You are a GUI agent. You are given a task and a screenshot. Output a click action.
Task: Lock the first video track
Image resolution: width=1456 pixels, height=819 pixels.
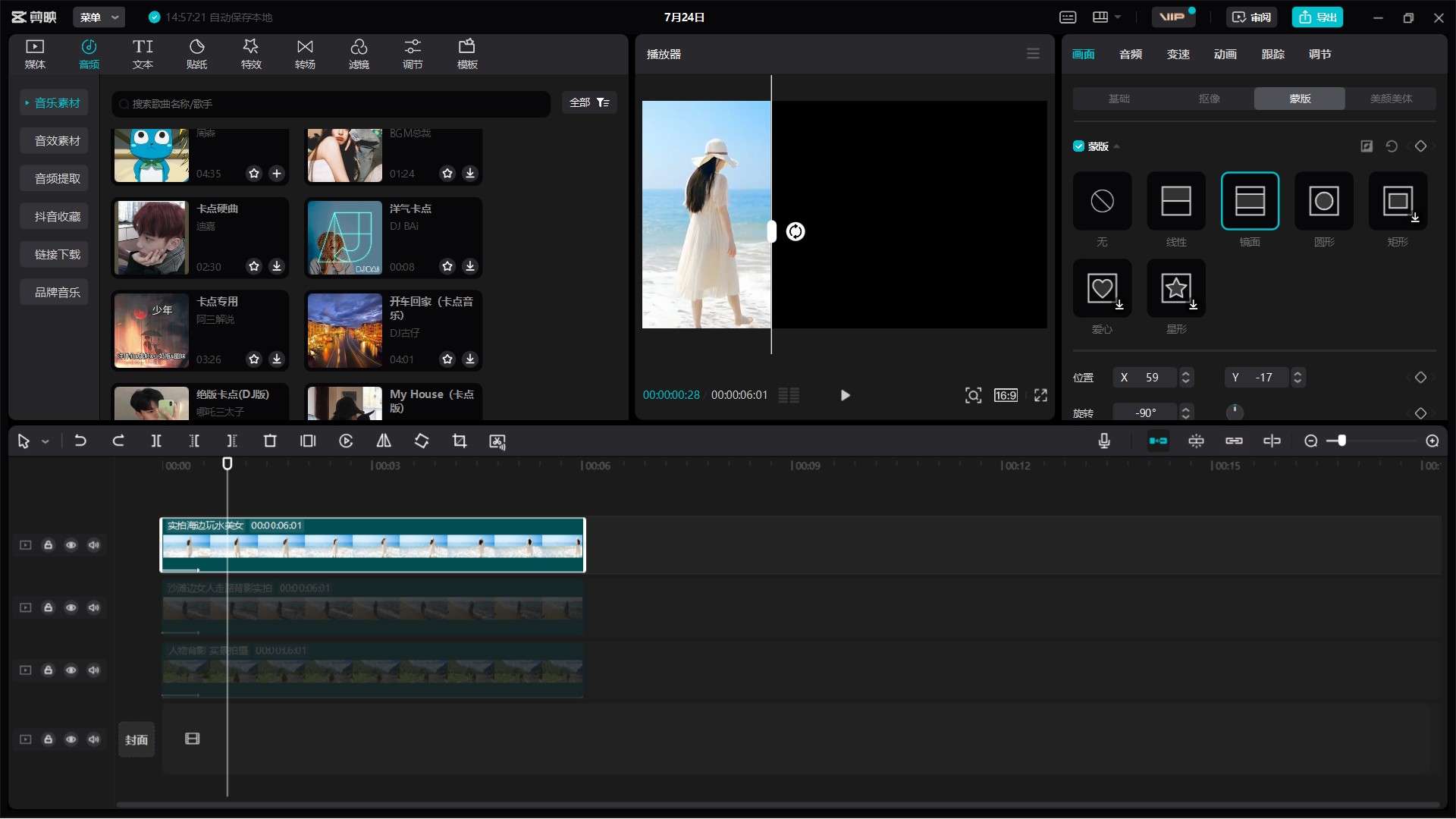[48, 545]
